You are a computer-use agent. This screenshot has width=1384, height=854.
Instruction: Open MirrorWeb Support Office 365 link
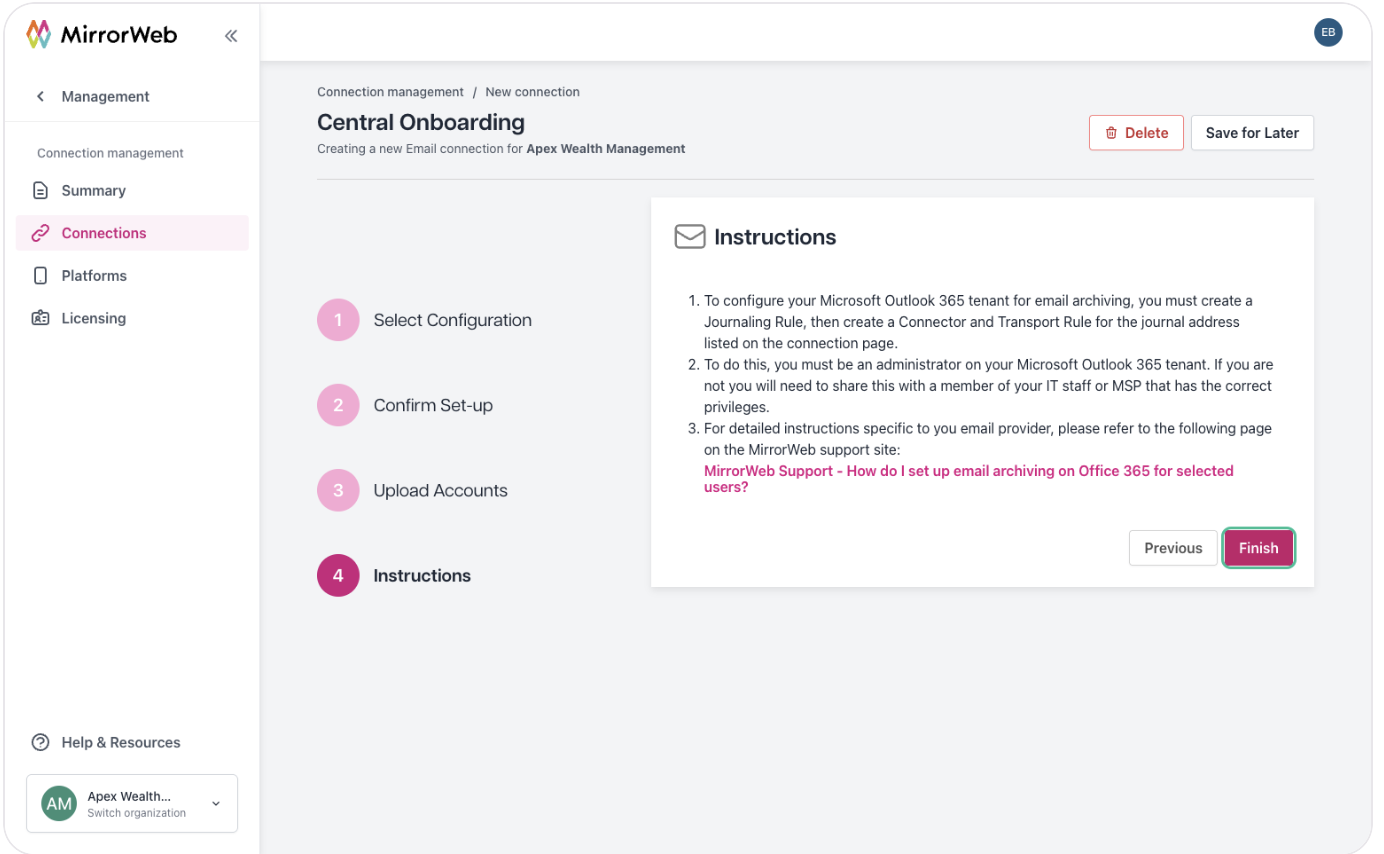coord(969,479)
